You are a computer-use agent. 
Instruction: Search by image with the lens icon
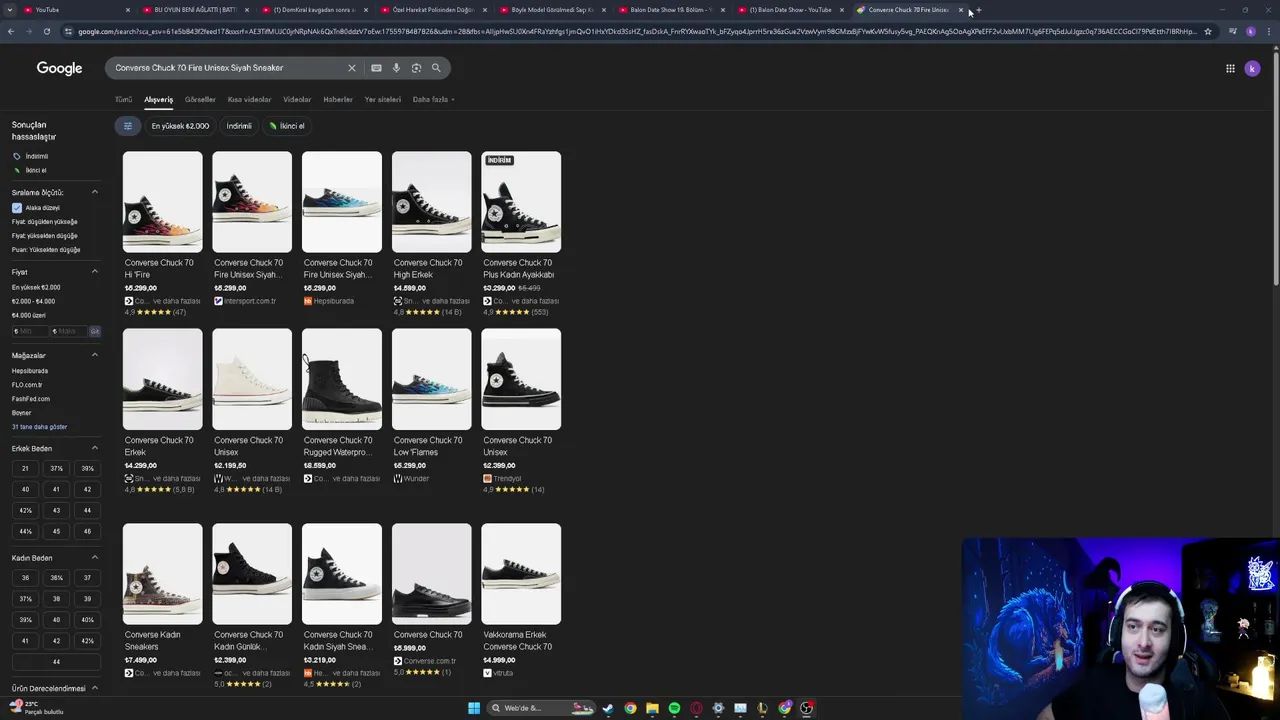[x=416, y=68]
